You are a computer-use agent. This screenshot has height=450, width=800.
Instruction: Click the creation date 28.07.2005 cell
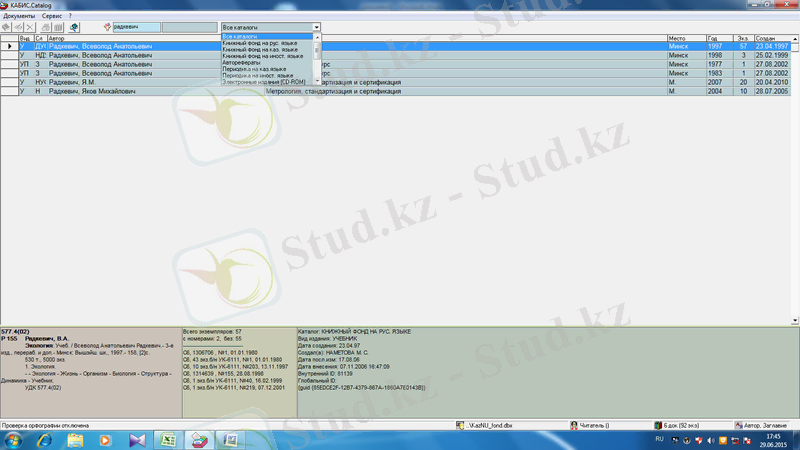click(x=772, y=91)
